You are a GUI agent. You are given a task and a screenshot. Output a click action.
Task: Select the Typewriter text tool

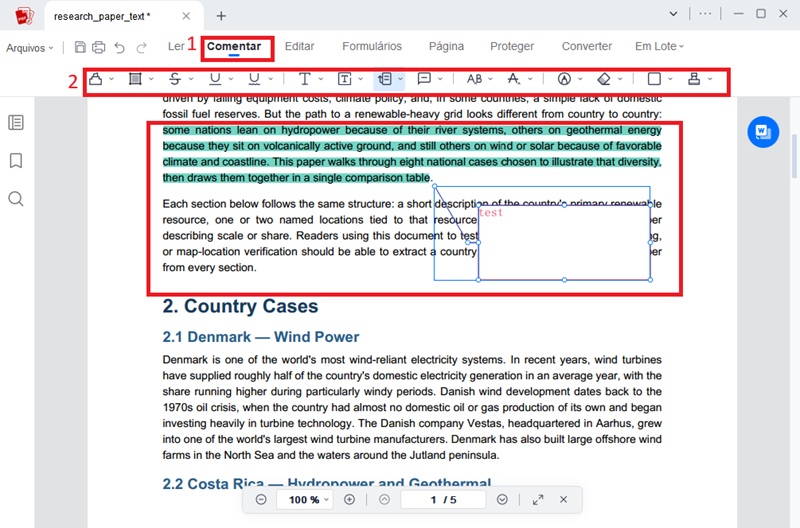305,79
